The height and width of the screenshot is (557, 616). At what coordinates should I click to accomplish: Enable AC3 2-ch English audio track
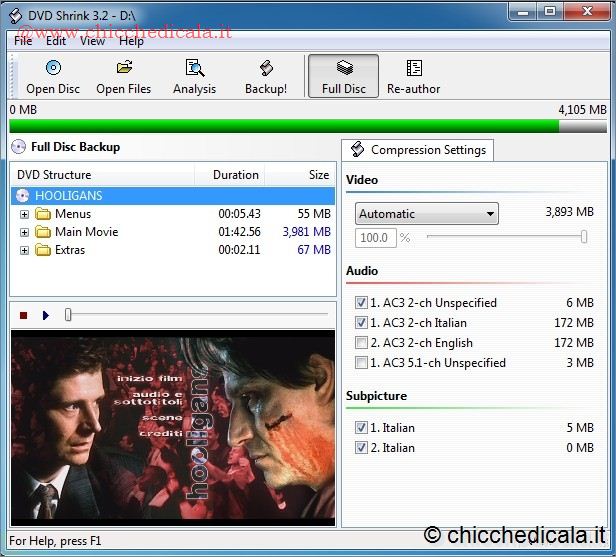[x=361, y=343]
